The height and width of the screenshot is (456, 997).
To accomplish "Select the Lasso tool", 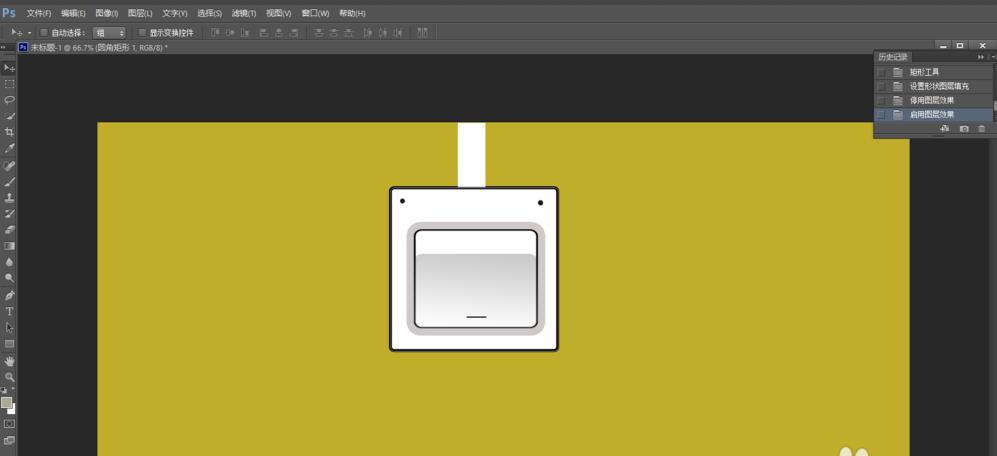I will pos(9,100).
